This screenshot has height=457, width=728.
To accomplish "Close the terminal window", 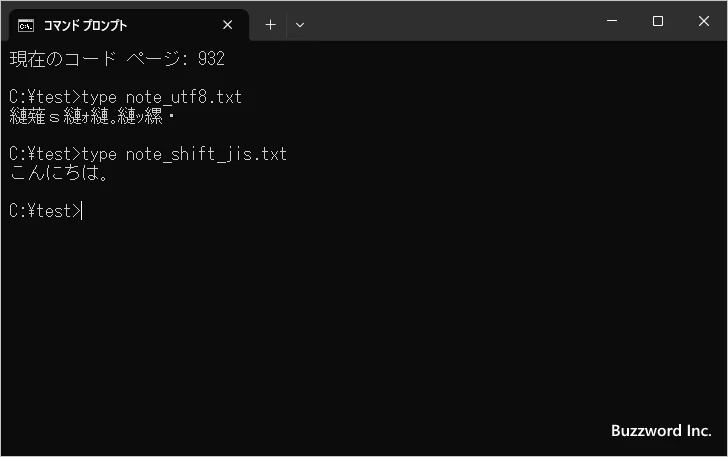I will [x=703, y=21].
